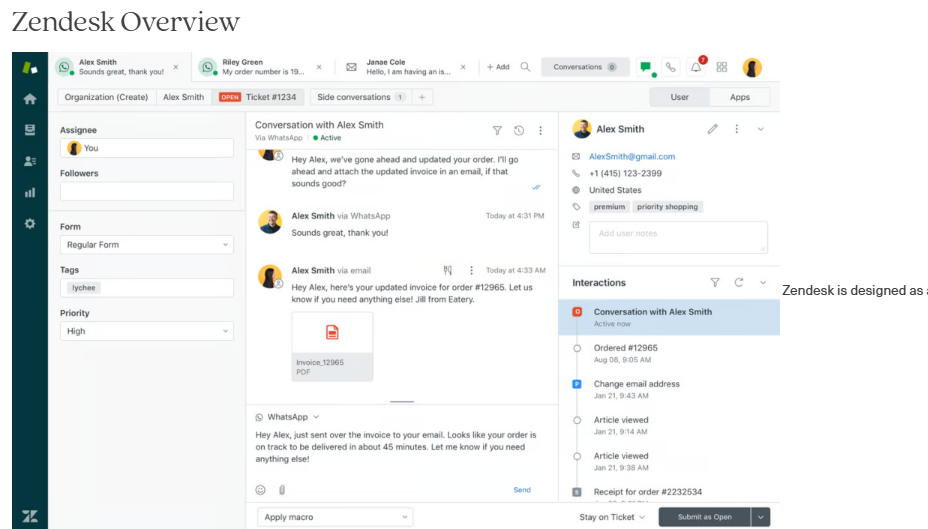The height and width of the screenshot is (529, 928).
Task: Click the search magnifier icon
Action: click(x=525, y=67)
